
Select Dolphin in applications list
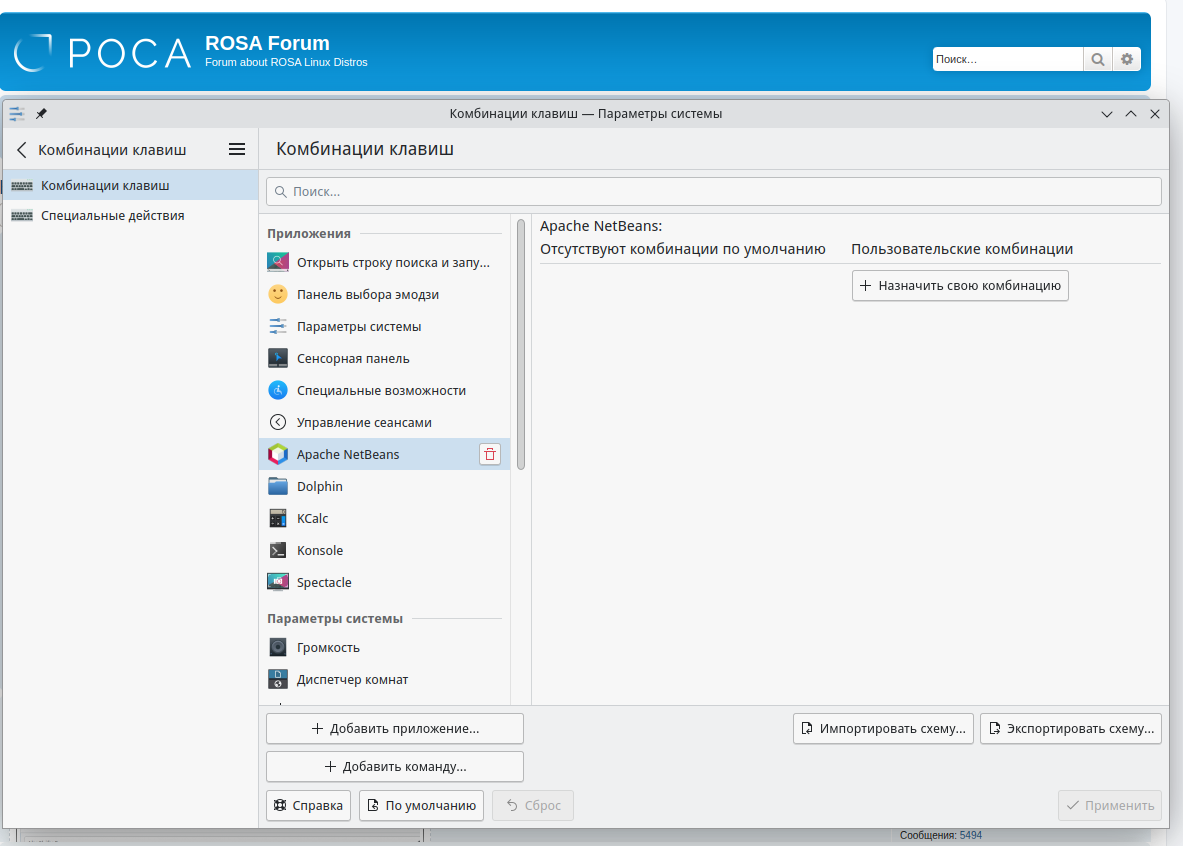[385, 486]
